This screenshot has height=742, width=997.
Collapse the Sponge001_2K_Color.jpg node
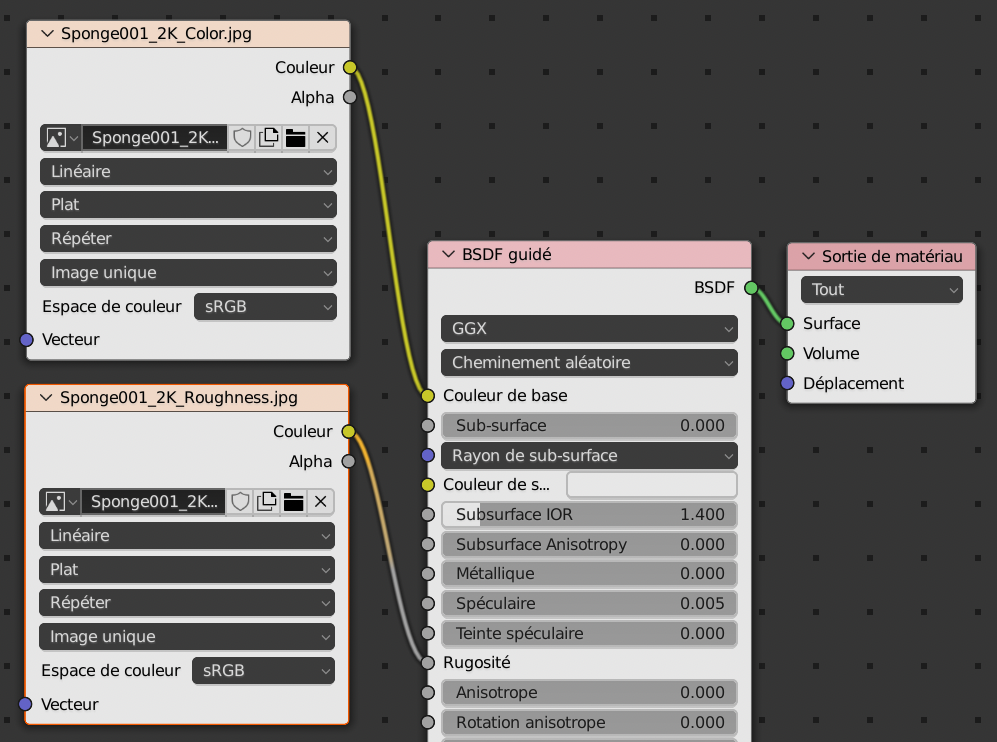click(x=47, y=34)
